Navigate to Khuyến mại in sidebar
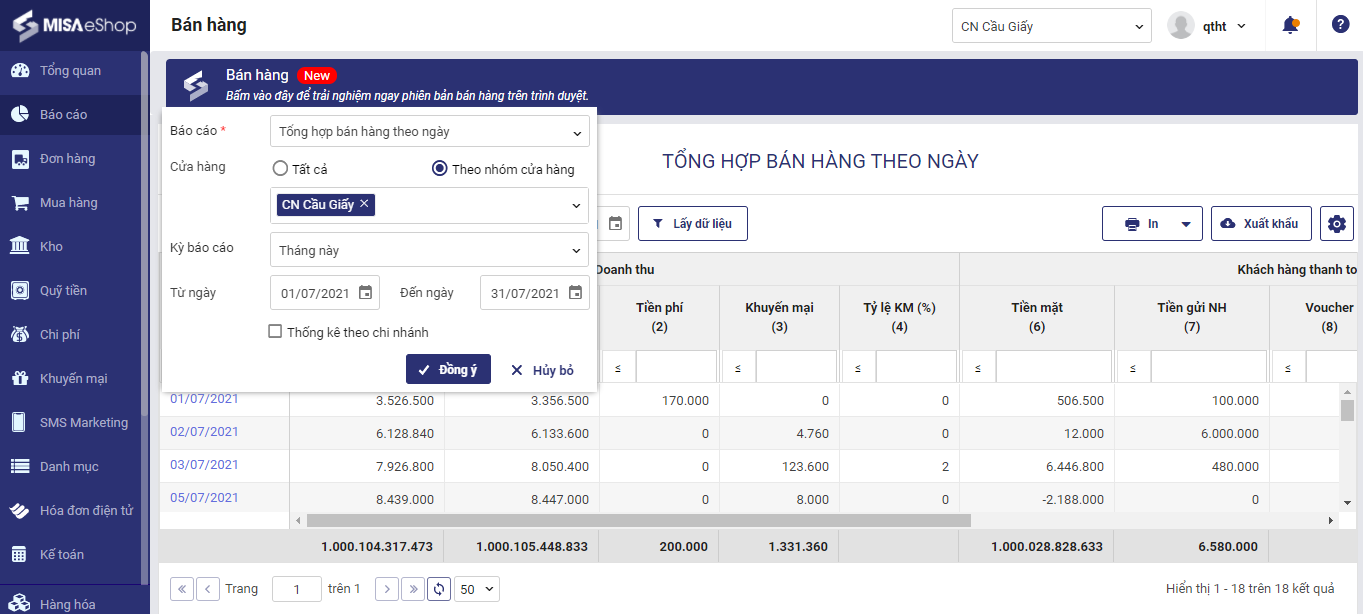This screenshot has width=1363, height=614. 73,379
